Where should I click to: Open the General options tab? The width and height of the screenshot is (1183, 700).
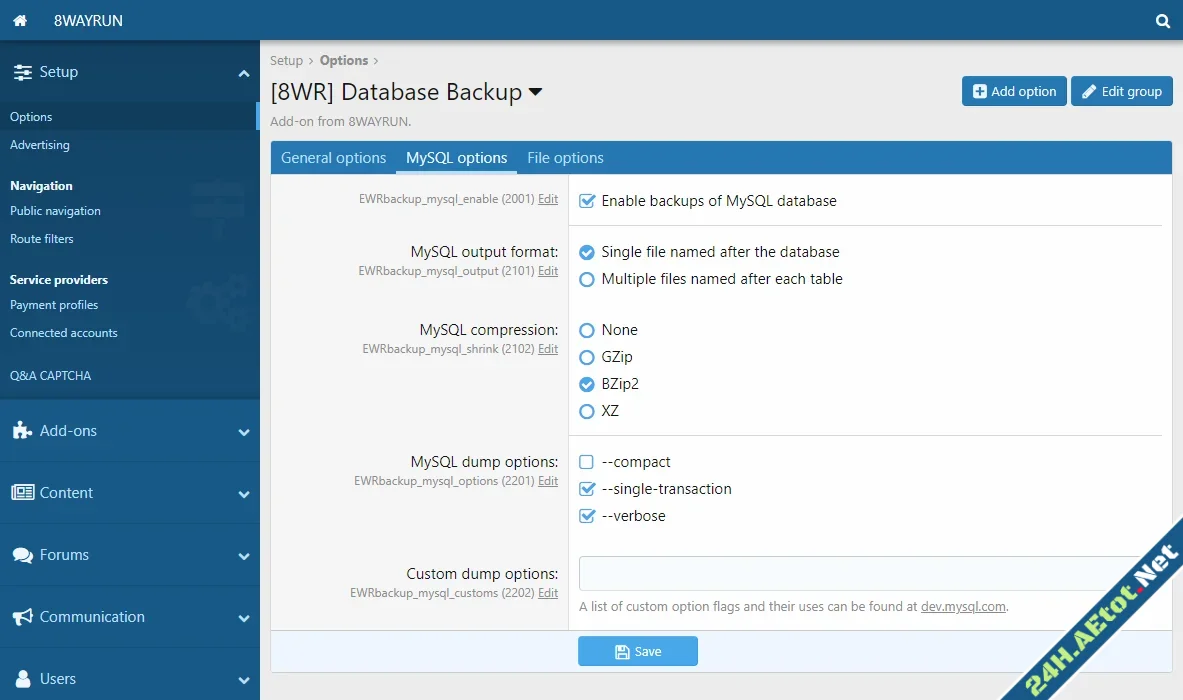pos(333,157)
